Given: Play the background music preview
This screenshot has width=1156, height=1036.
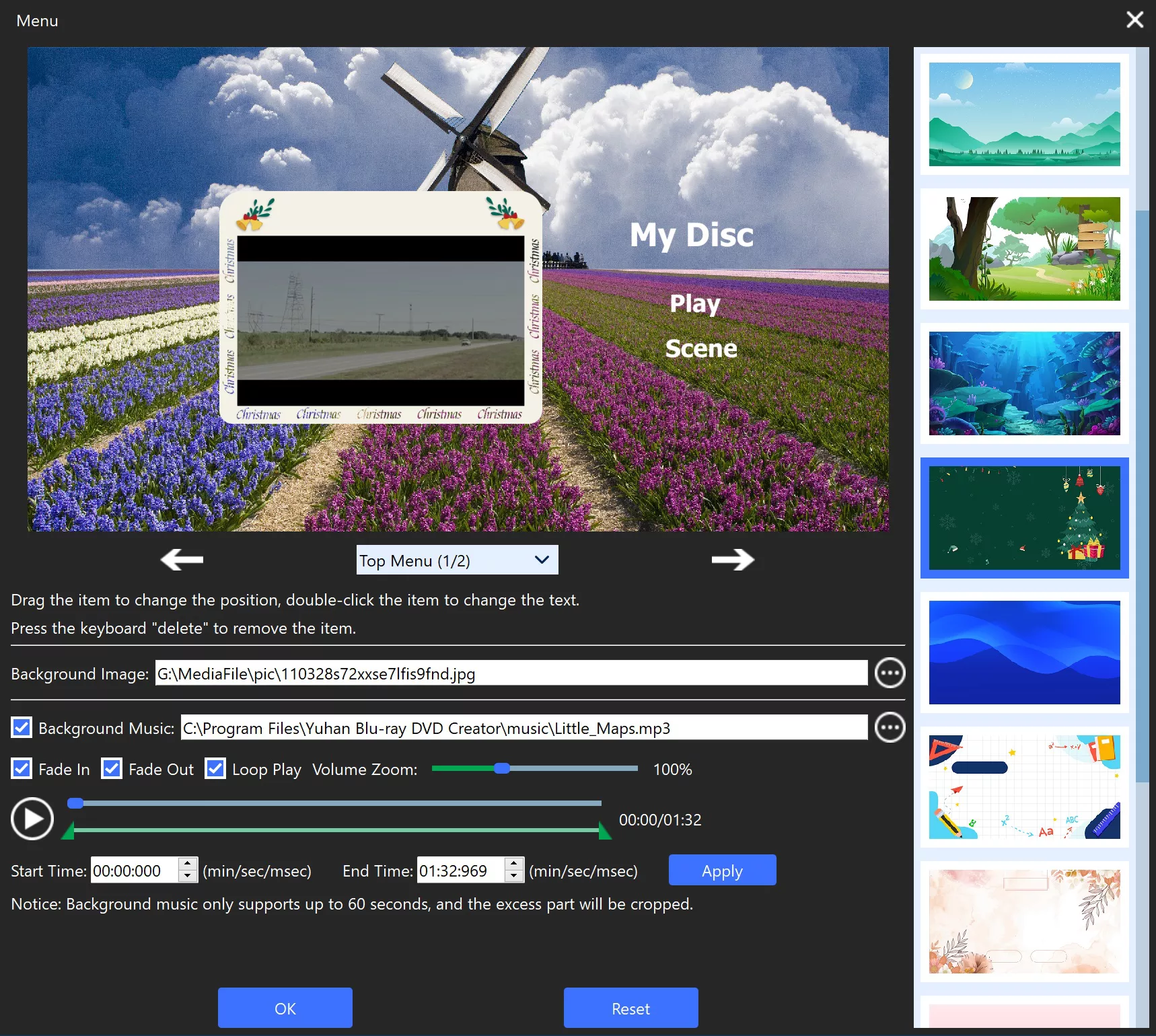Looking at the screenshot, I should point(32,819).
